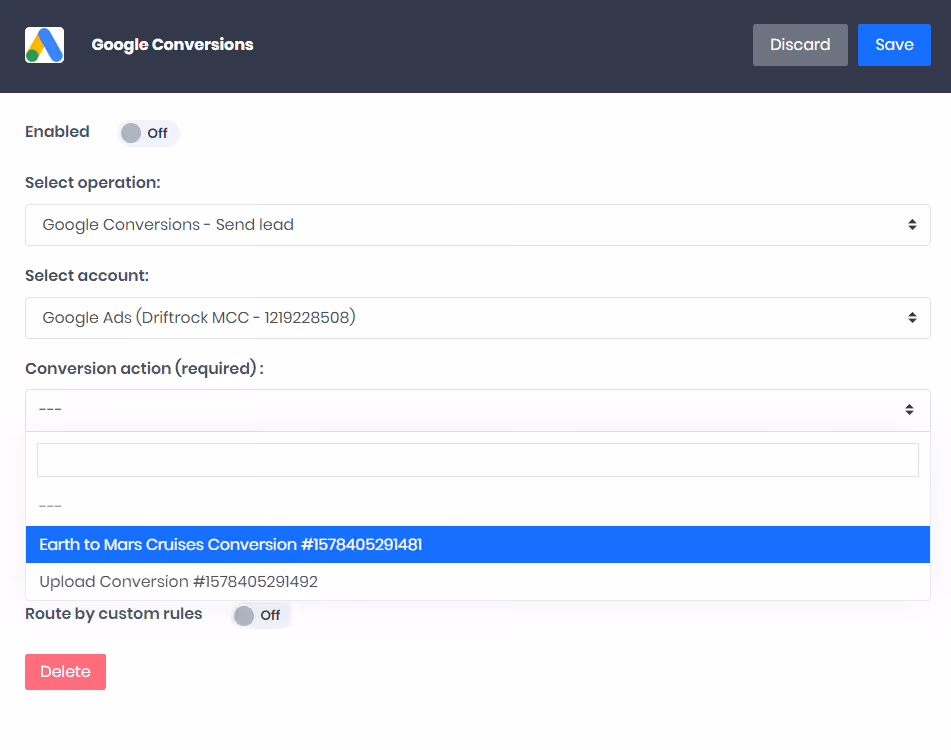Select Earth to Mars Cruises Conversion option
Image resolution: width=951 pixels, height=750 pixels.
click(478, 544)
